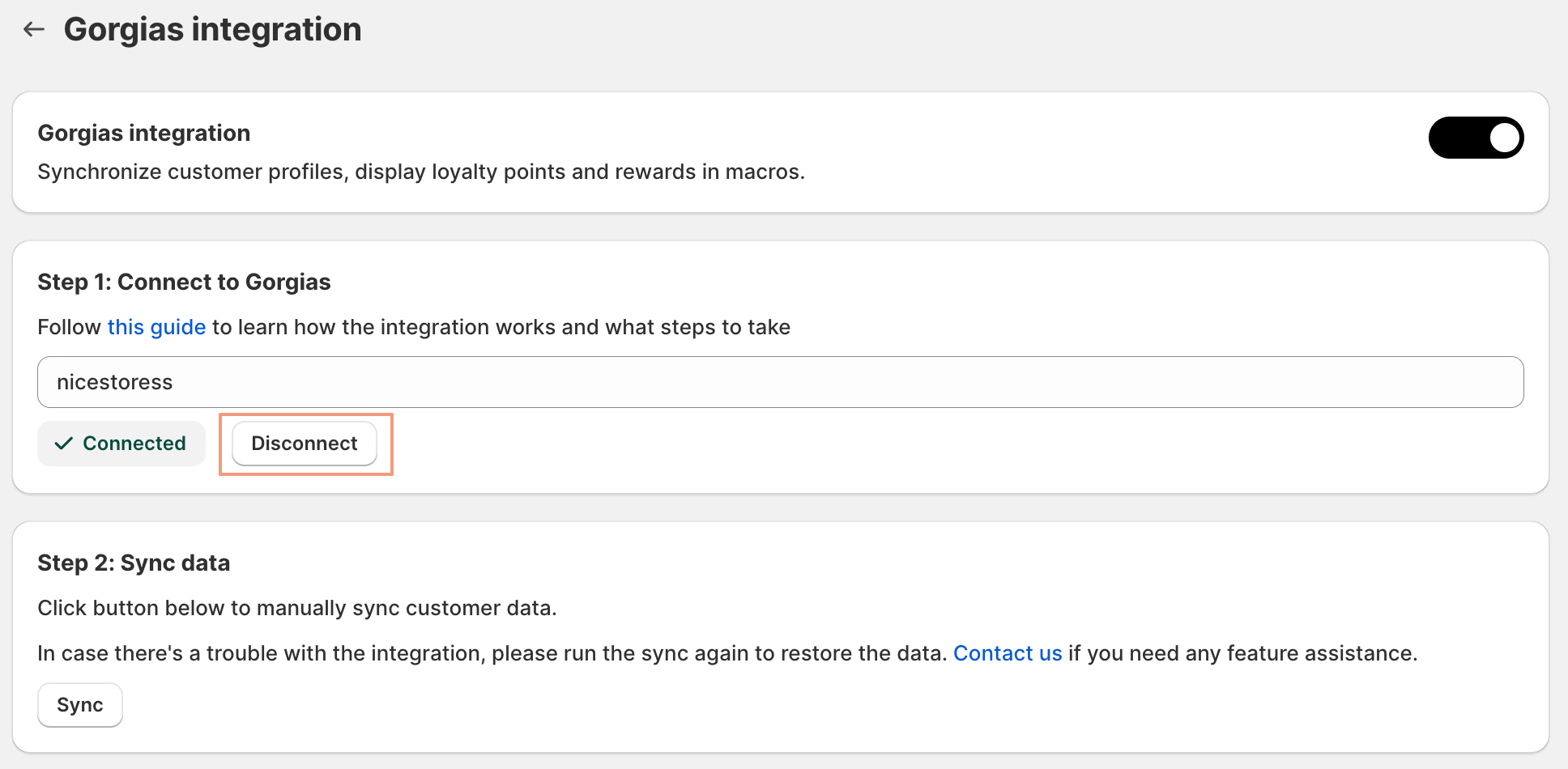Open the "this guide" link

156,327
